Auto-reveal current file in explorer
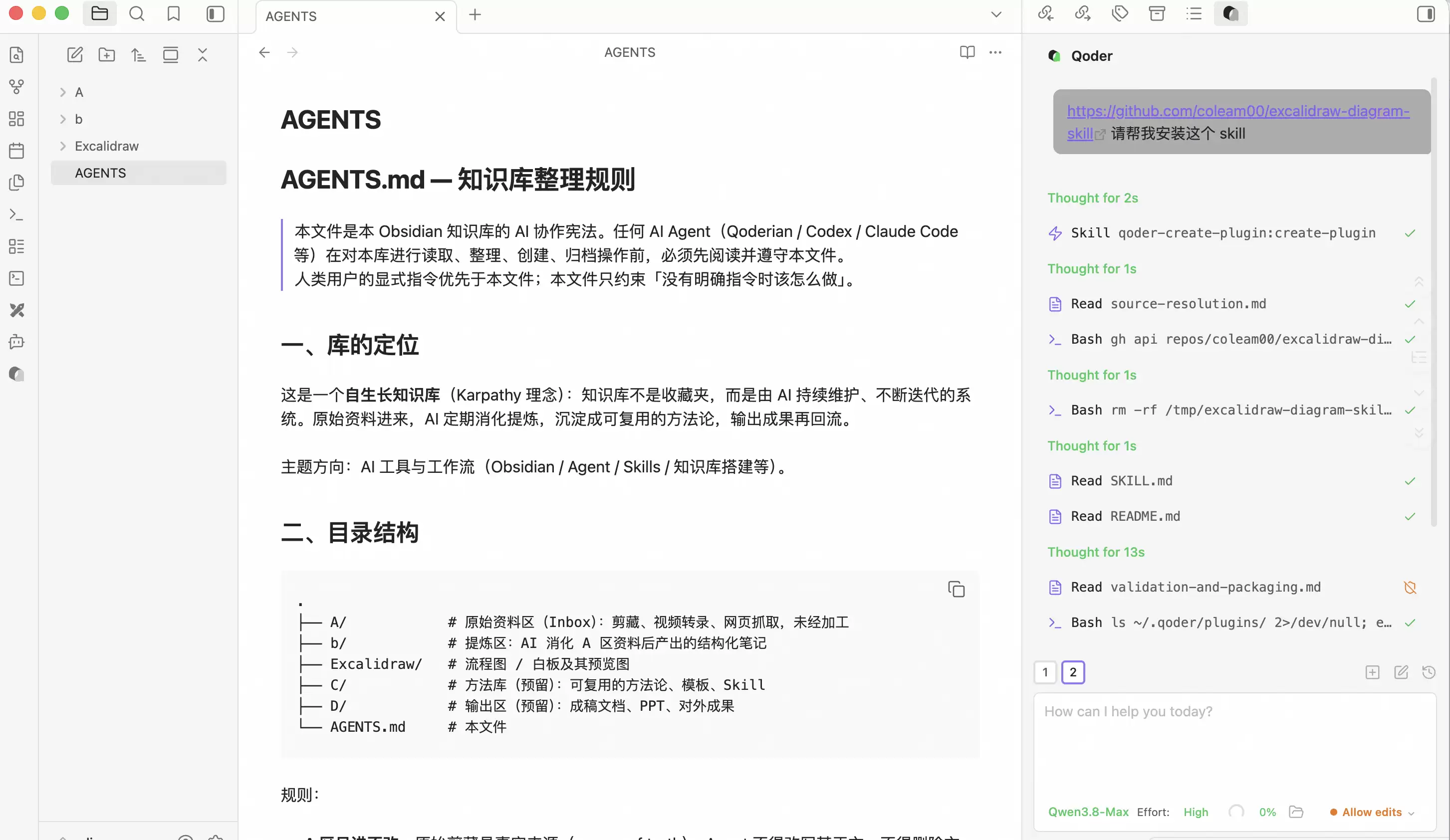 171,55
